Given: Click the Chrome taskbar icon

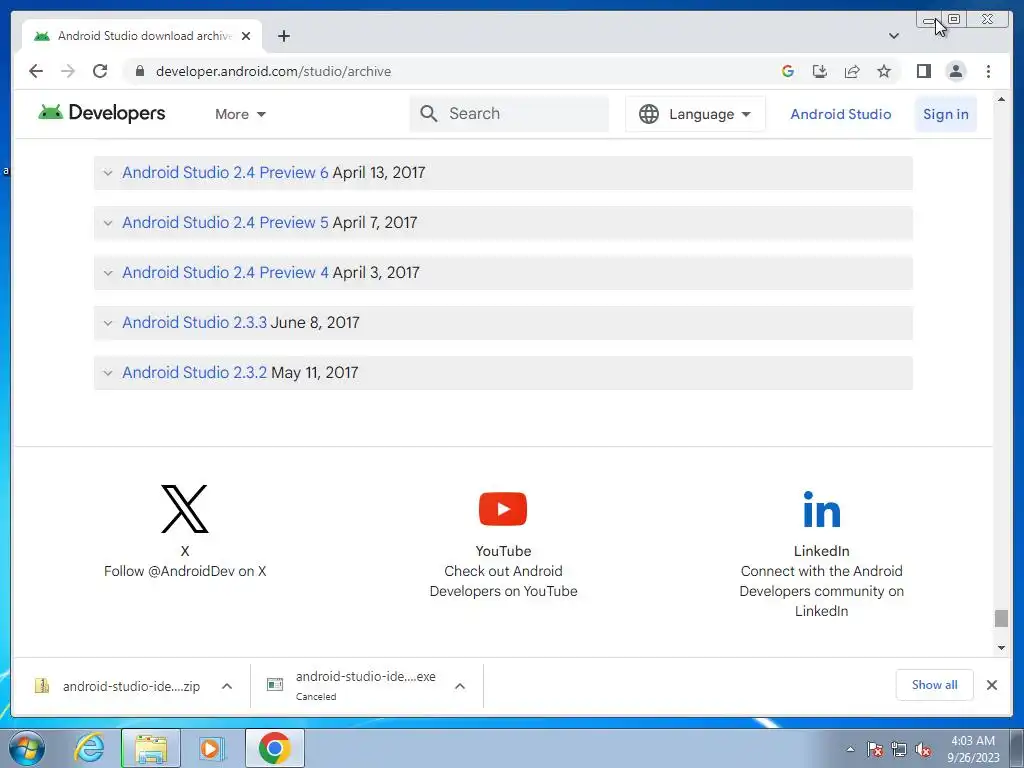Looking at the screenshot, I should pos(275,748).
